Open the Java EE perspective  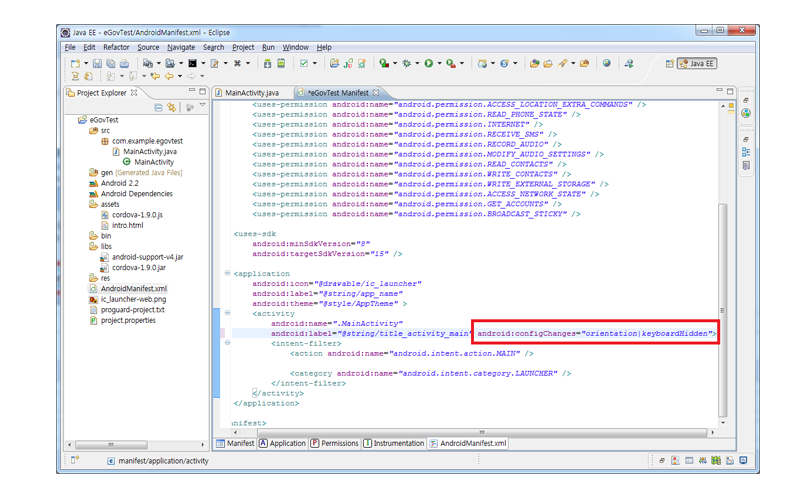pyautogui.click(x=697, y=63)
